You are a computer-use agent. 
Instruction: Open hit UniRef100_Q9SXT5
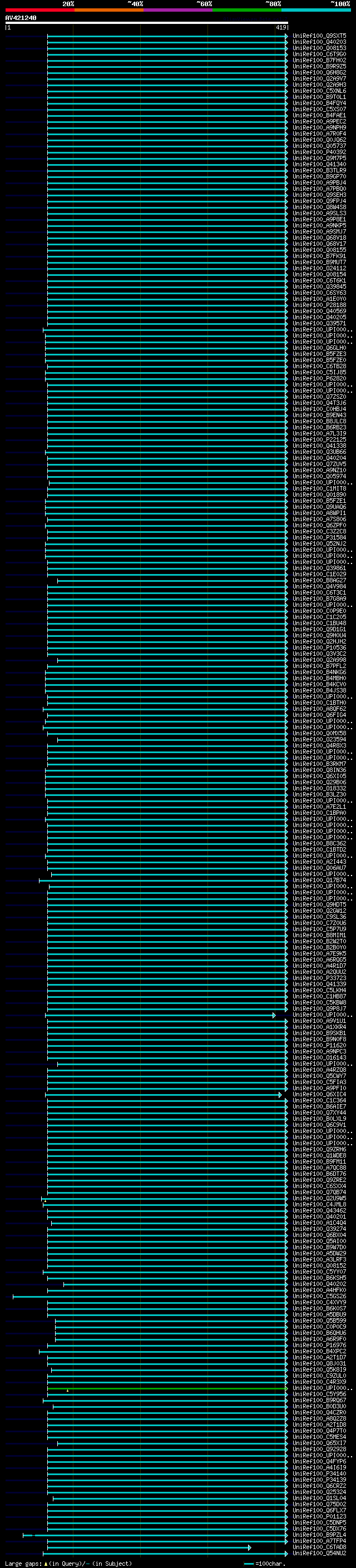tap(319, 36)
